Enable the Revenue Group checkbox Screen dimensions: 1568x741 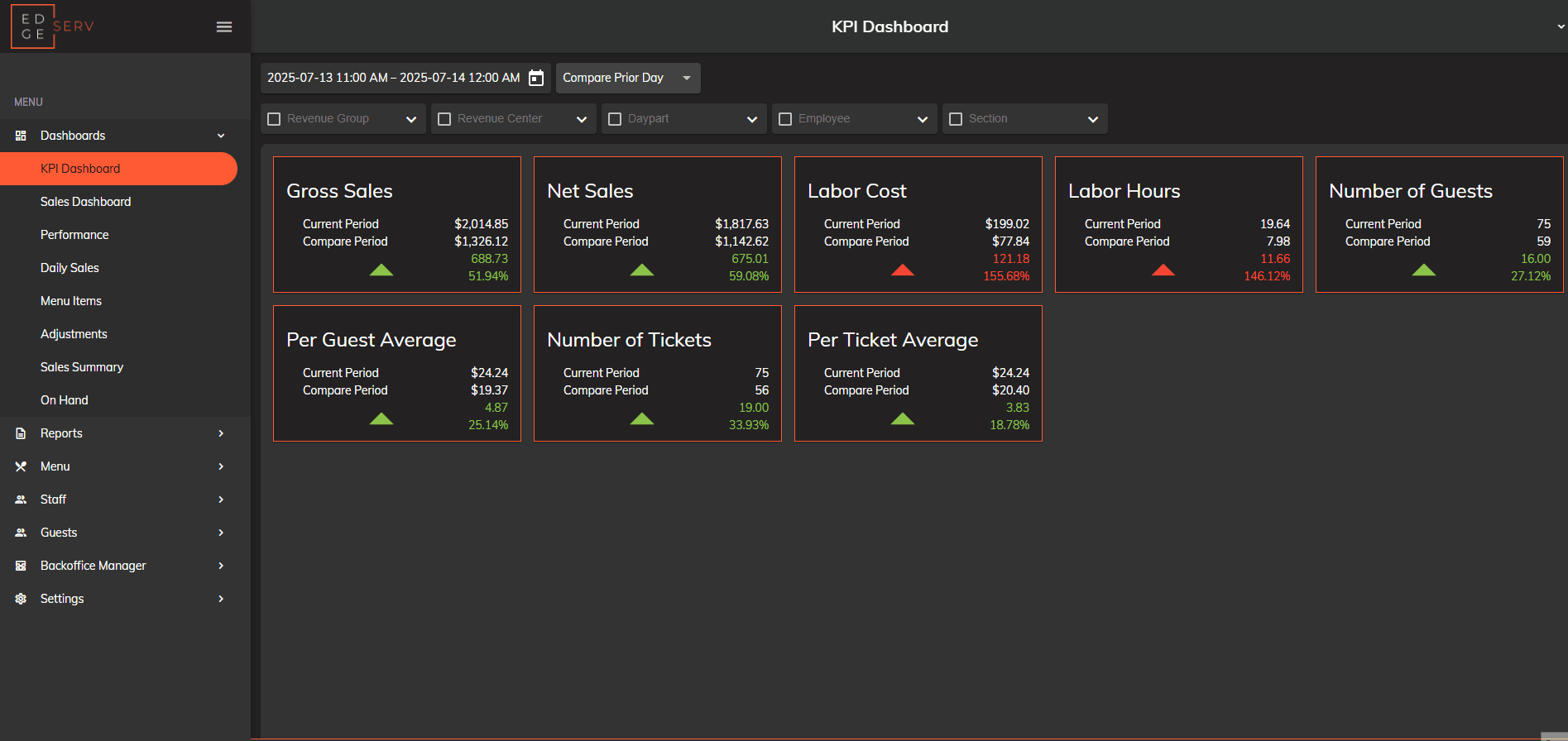pos(275,119)
